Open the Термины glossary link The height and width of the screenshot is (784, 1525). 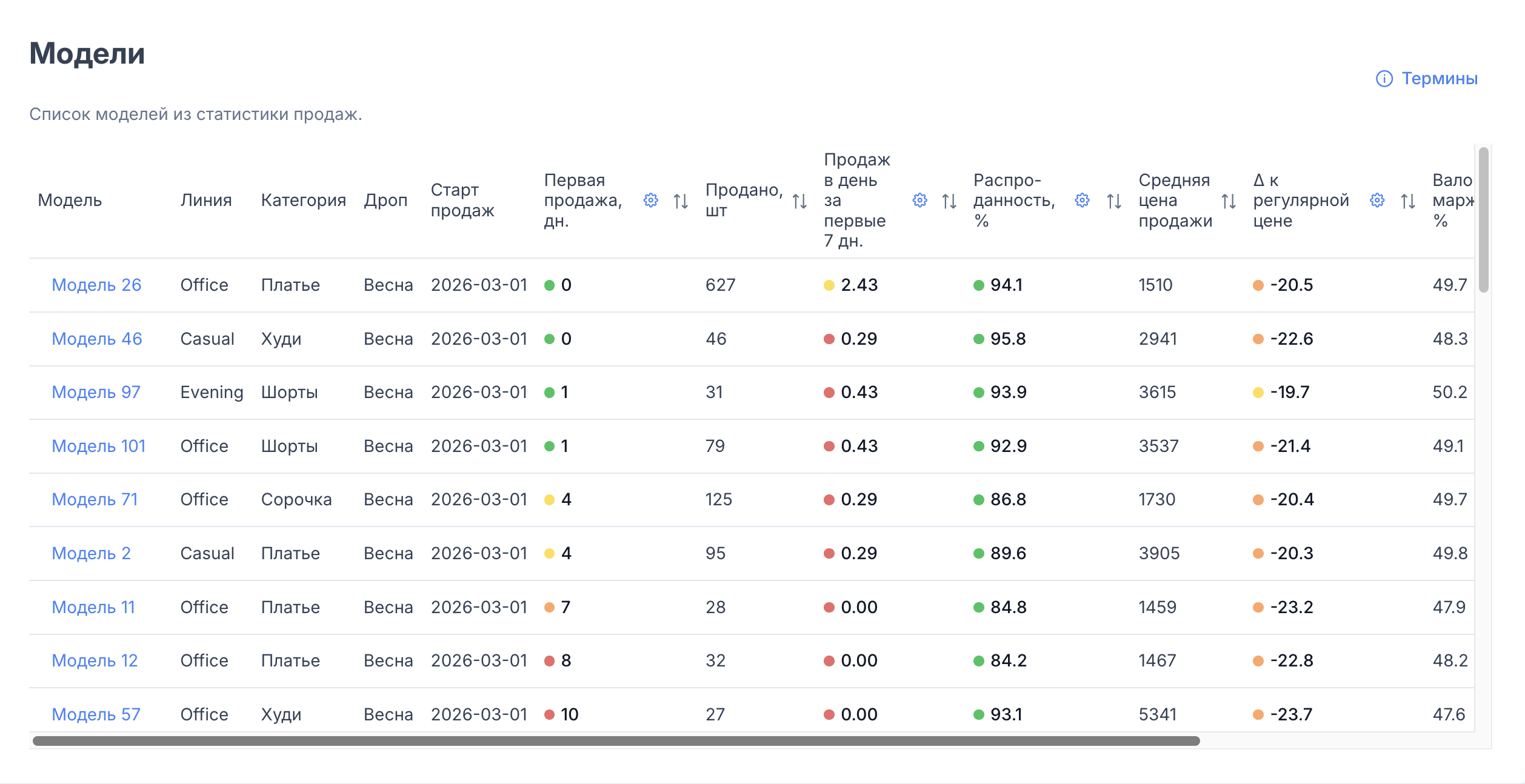(1440, 79)
